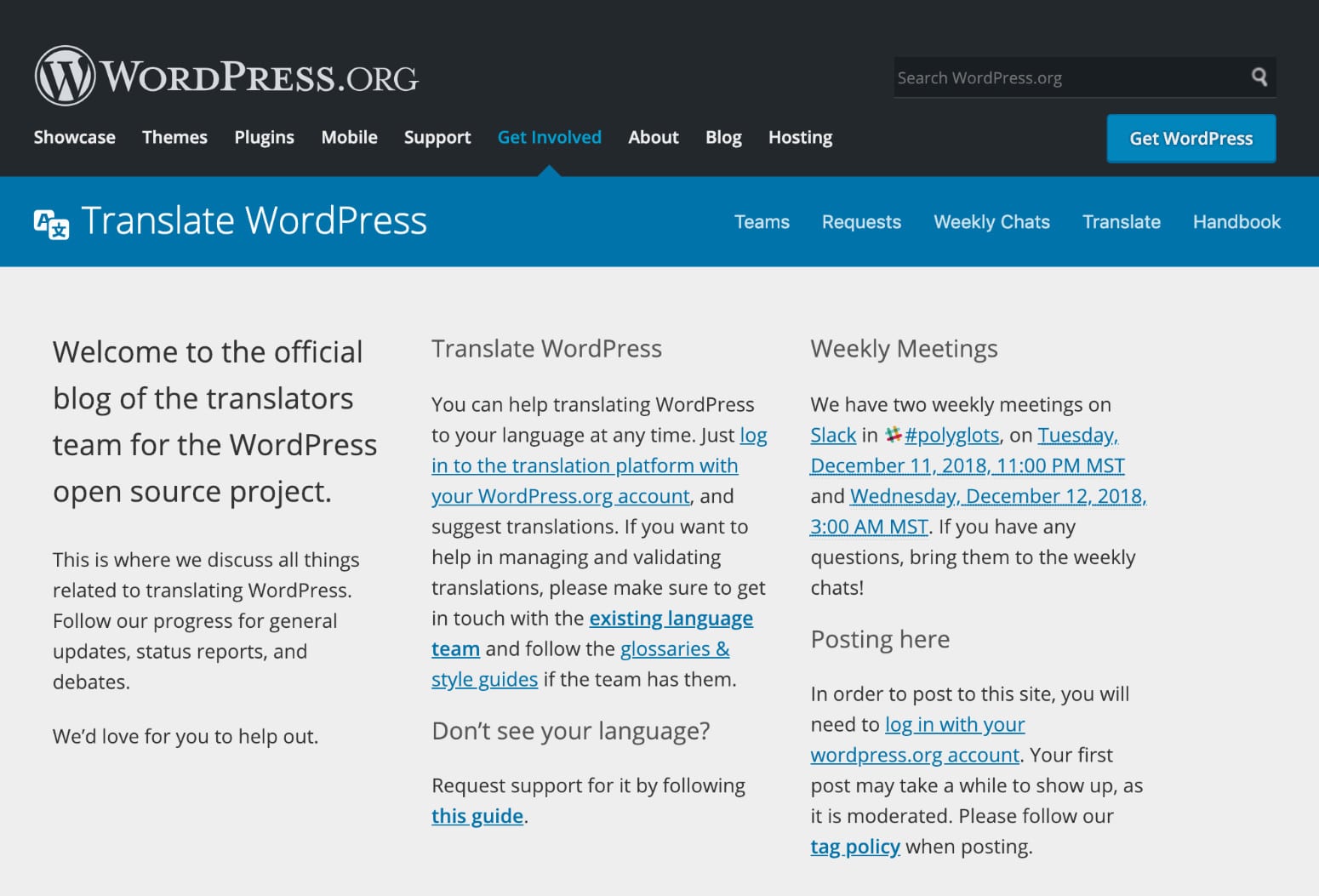Click the WordPress.org logo
The height and width of the screenshot is (896, 1319).
[x=226, y=75]
